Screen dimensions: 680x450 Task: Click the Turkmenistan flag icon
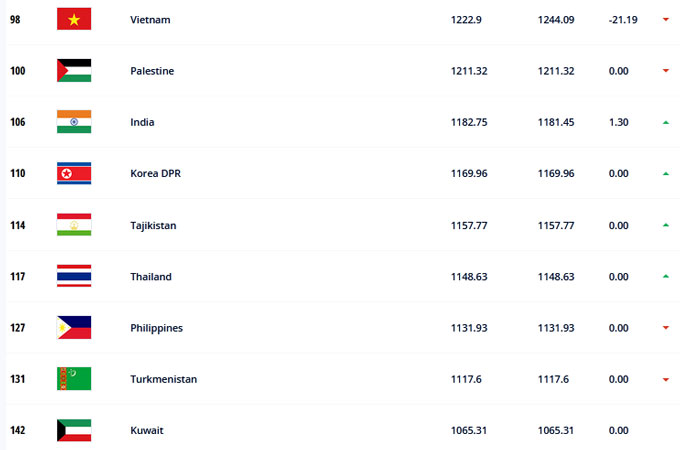(74, 378)
